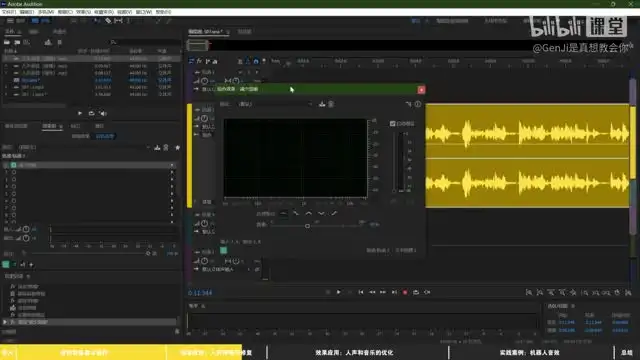Switch to Multitrack view button
Viewport: 640px width, 360px height.
pyautogui.click(x=41, y=20)
